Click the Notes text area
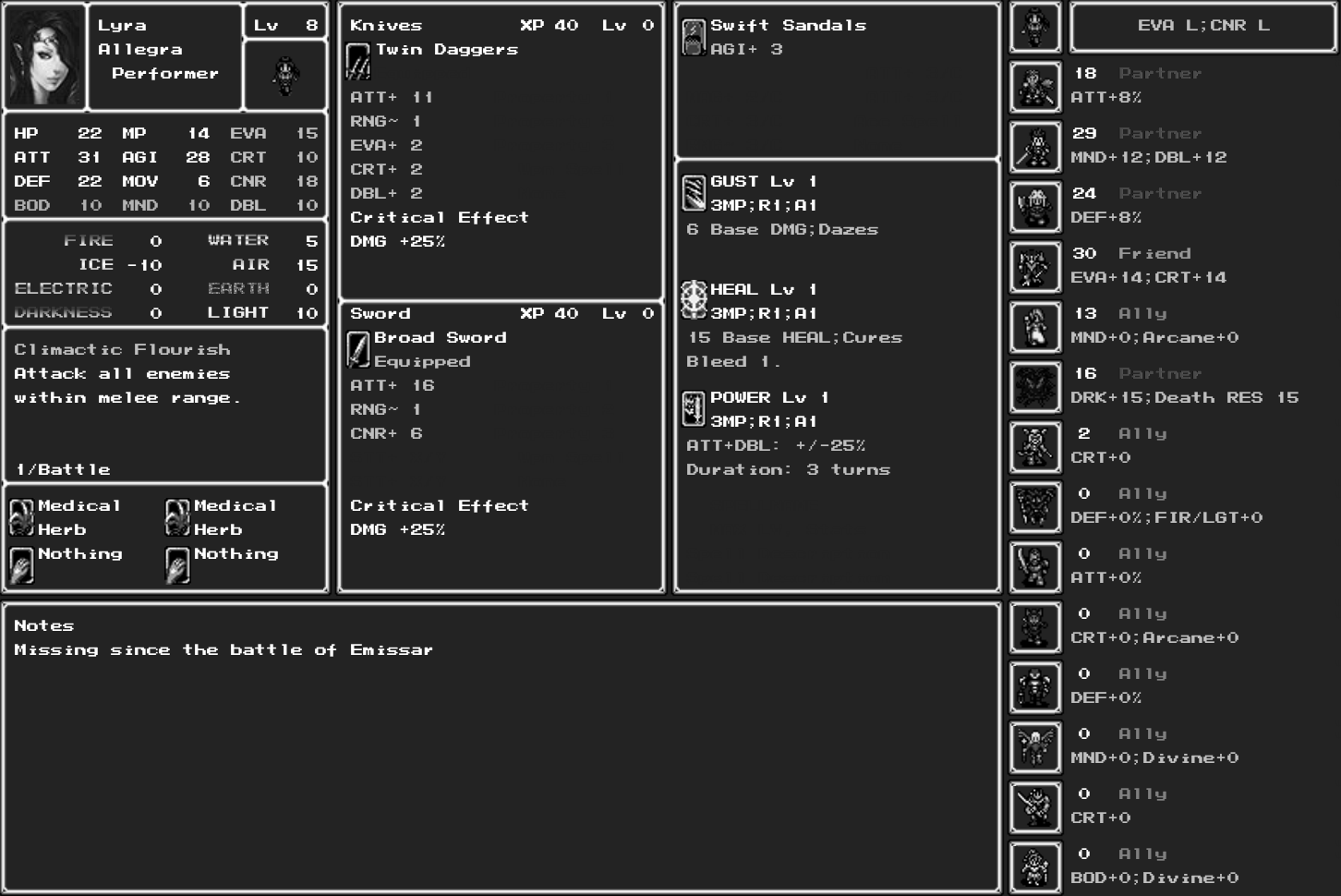The width and height of the screenshot is (1341, 896). [x=501, y=748]
